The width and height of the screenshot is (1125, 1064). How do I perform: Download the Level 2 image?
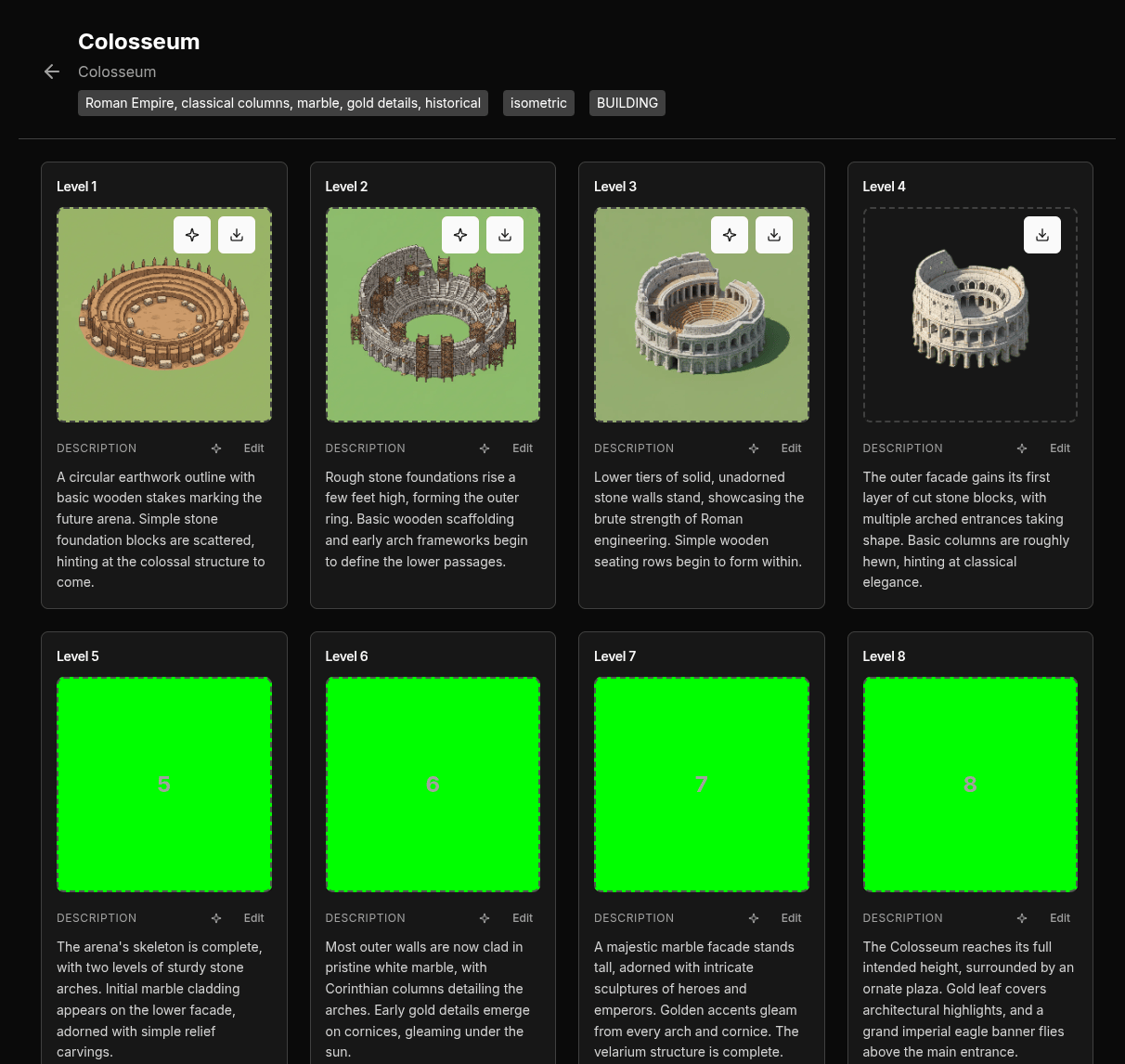click(x=505, y=235)
